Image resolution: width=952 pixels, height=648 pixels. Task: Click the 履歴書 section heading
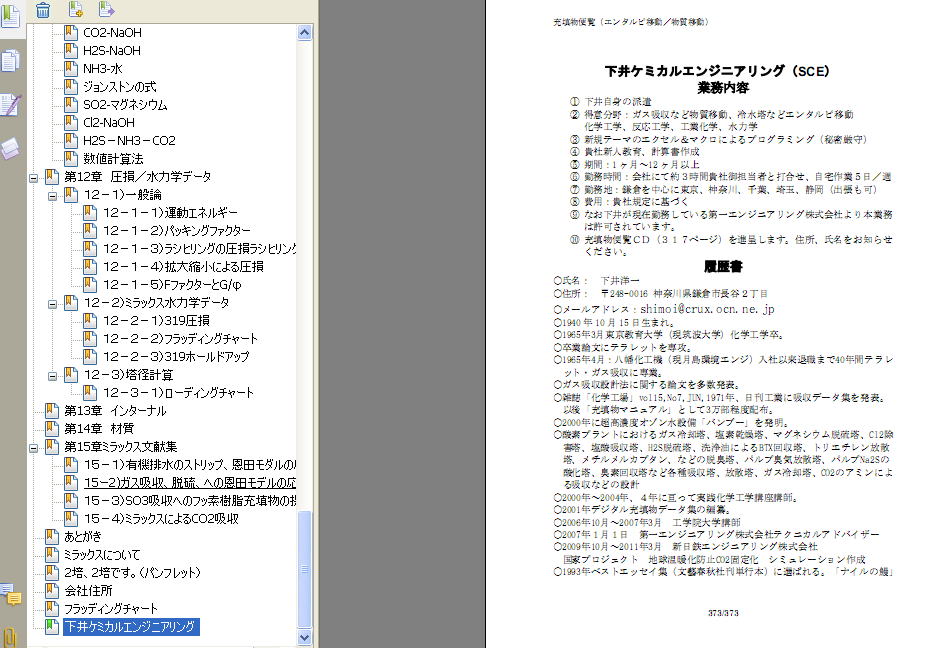723,267
